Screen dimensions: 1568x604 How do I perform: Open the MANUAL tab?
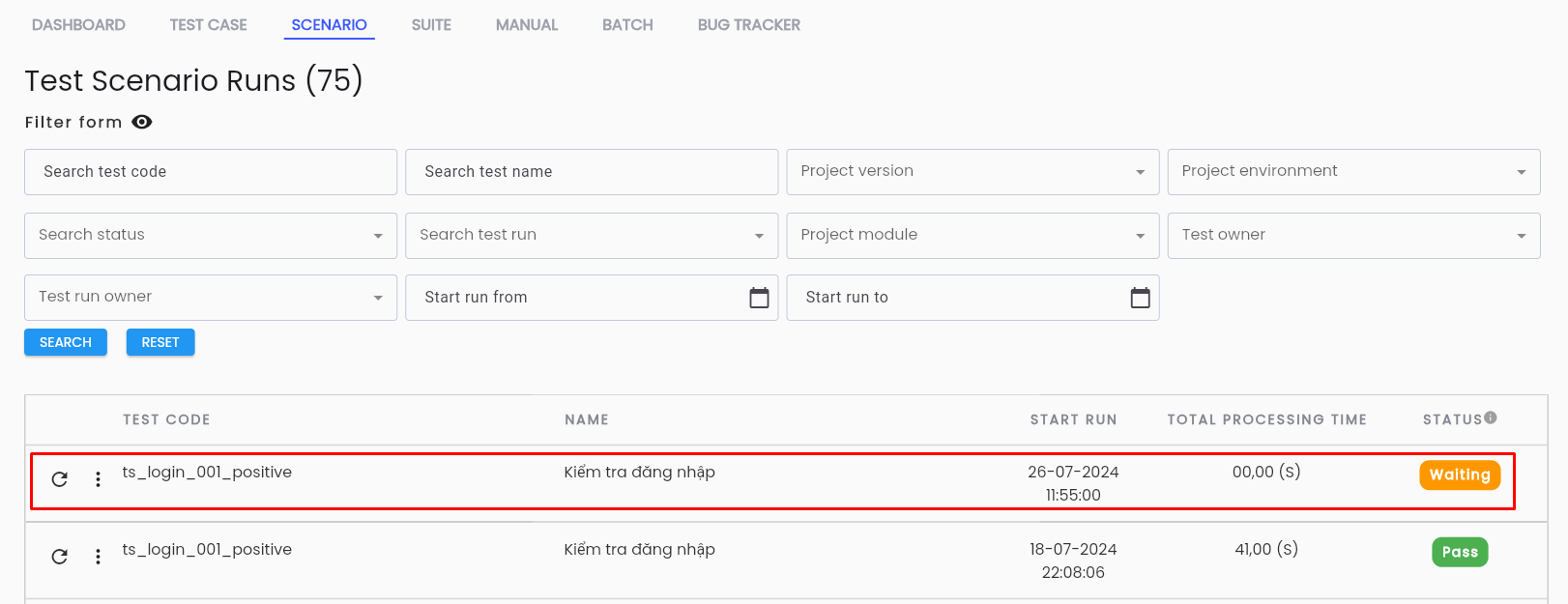[527, 25]
